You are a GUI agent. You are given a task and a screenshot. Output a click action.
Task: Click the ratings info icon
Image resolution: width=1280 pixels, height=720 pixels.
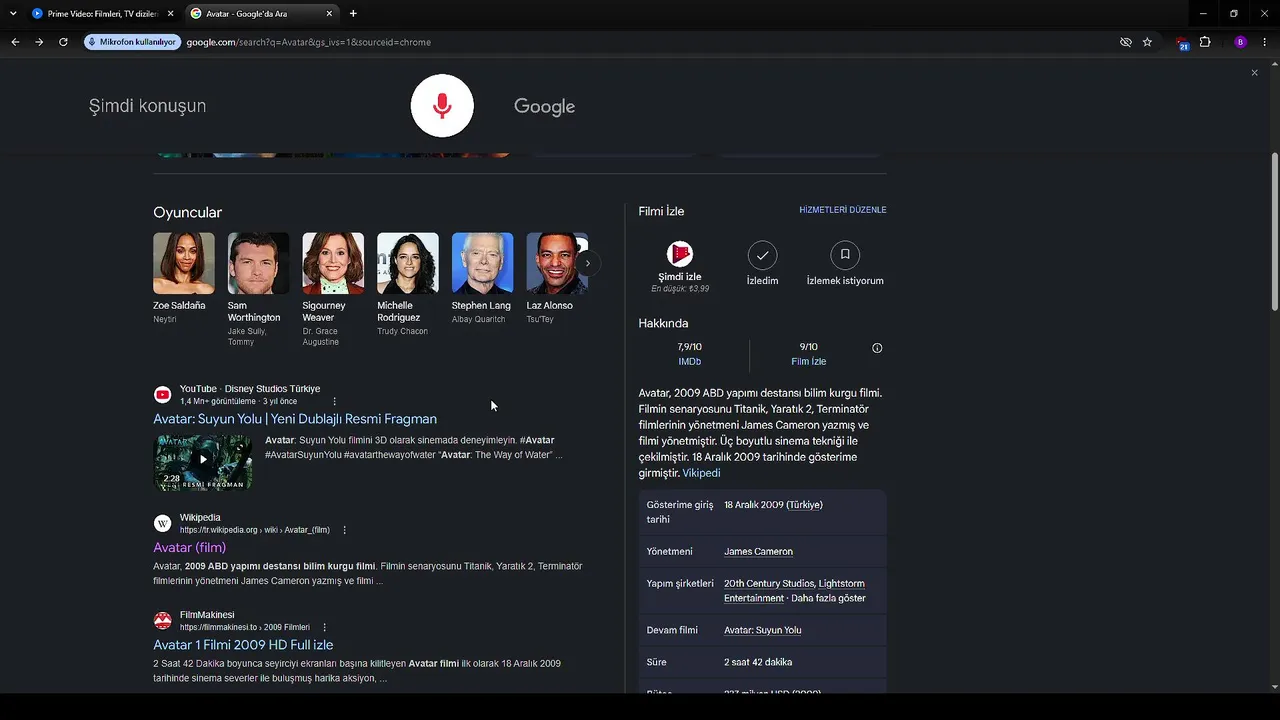pos(877,348)
